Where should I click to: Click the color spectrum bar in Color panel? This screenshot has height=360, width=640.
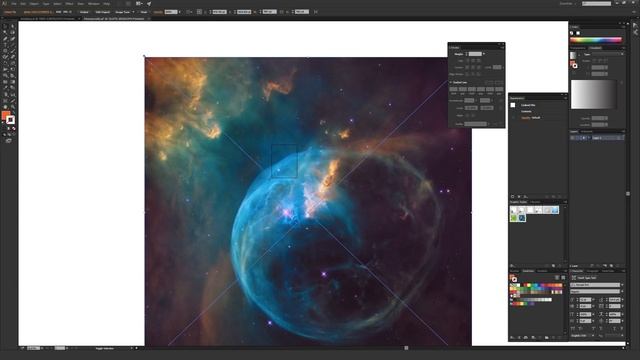(x=596, y=40)
